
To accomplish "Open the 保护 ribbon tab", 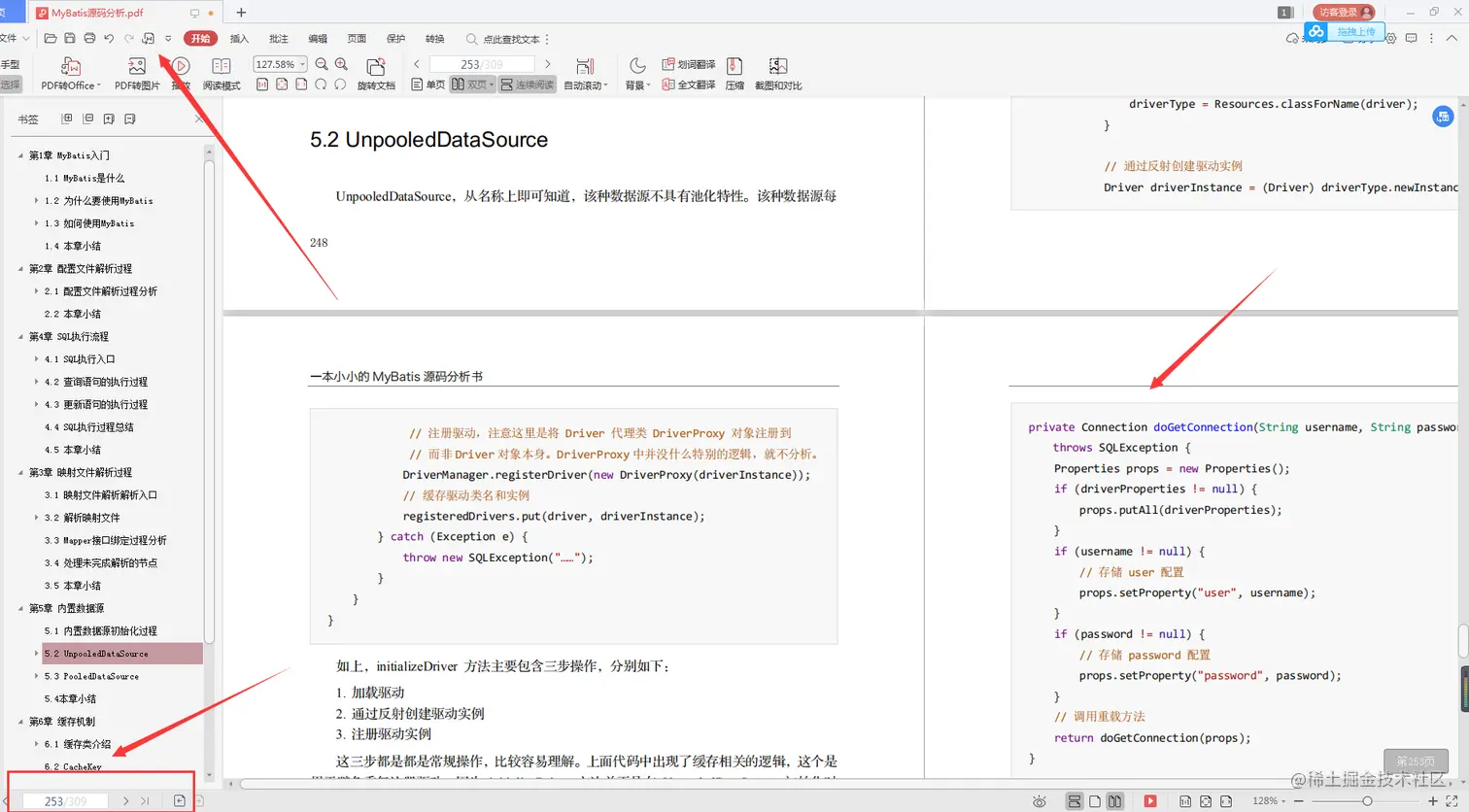I will (x=395, y=39).
